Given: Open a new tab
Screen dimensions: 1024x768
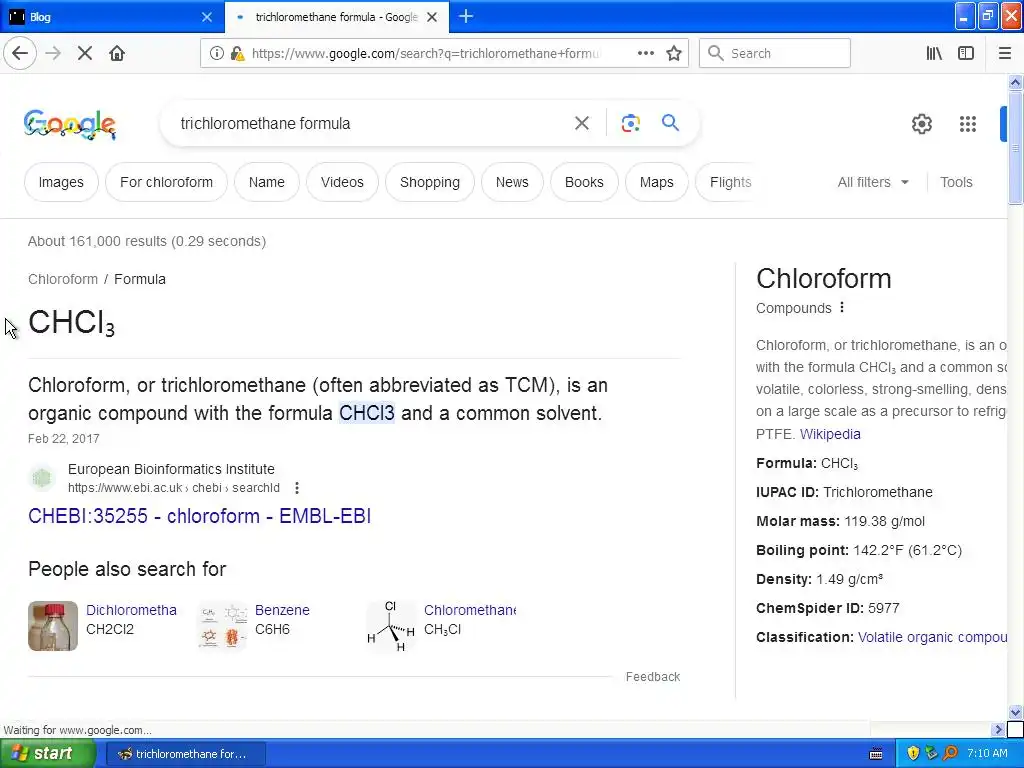Looking at the screenshot, I should click(466, 17).
